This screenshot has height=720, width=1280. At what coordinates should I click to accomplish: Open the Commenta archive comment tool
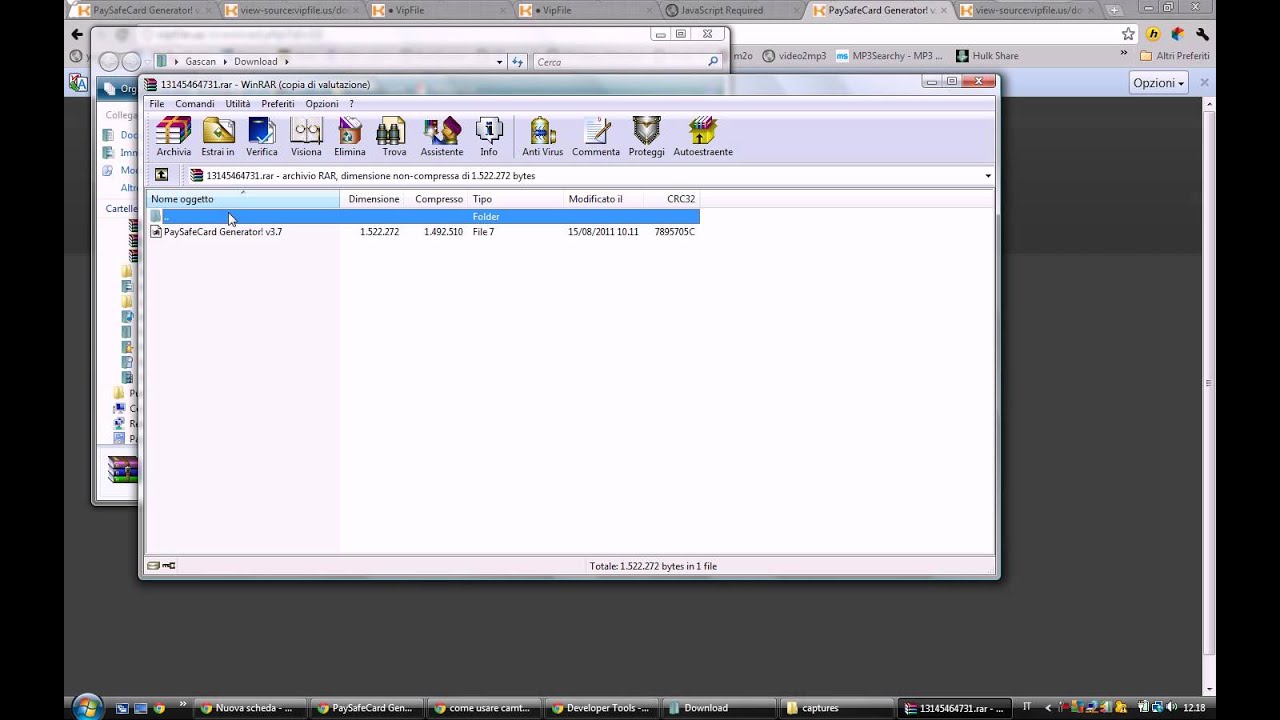tap(596, 137)
